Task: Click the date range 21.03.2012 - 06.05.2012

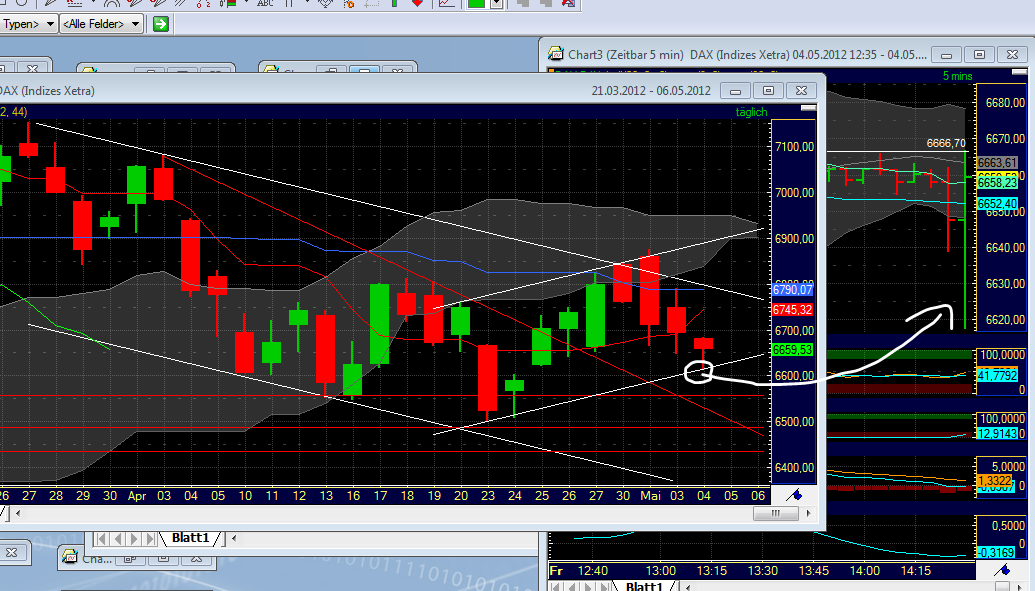Action: (x=651, y=90)
